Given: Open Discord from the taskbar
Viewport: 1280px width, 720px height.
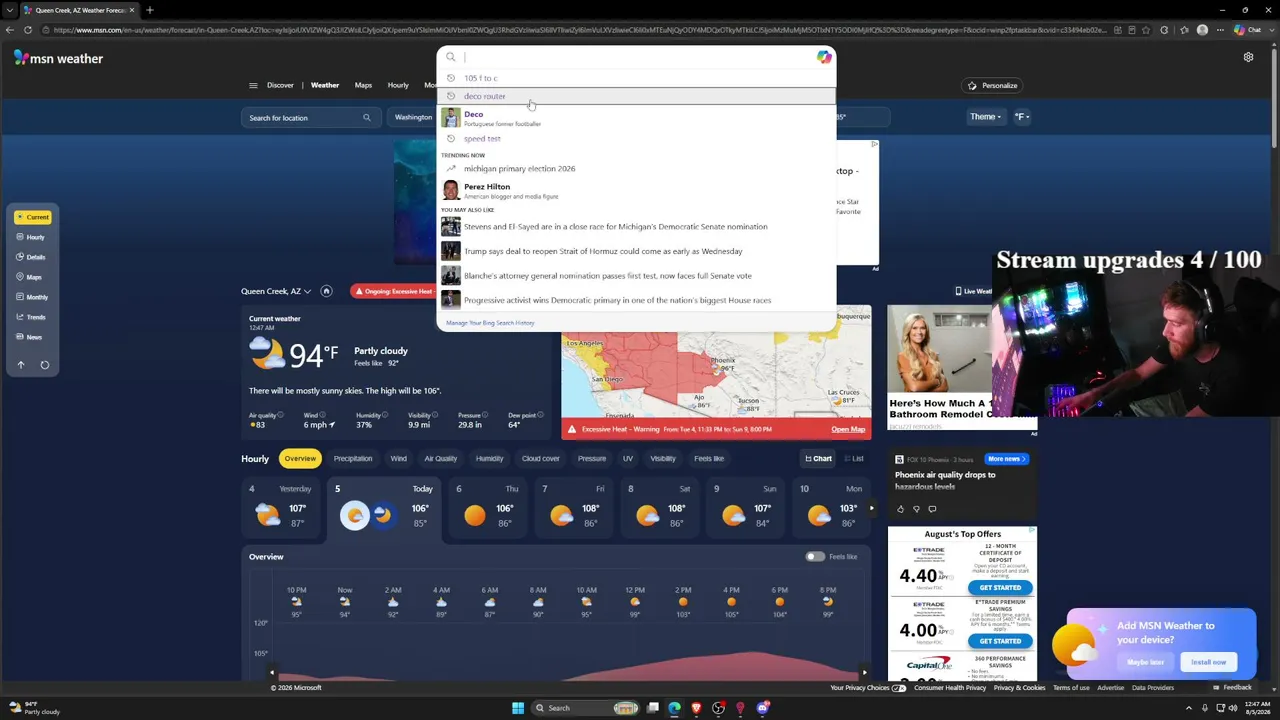Looking at the screenshot, I should point(763,708).
